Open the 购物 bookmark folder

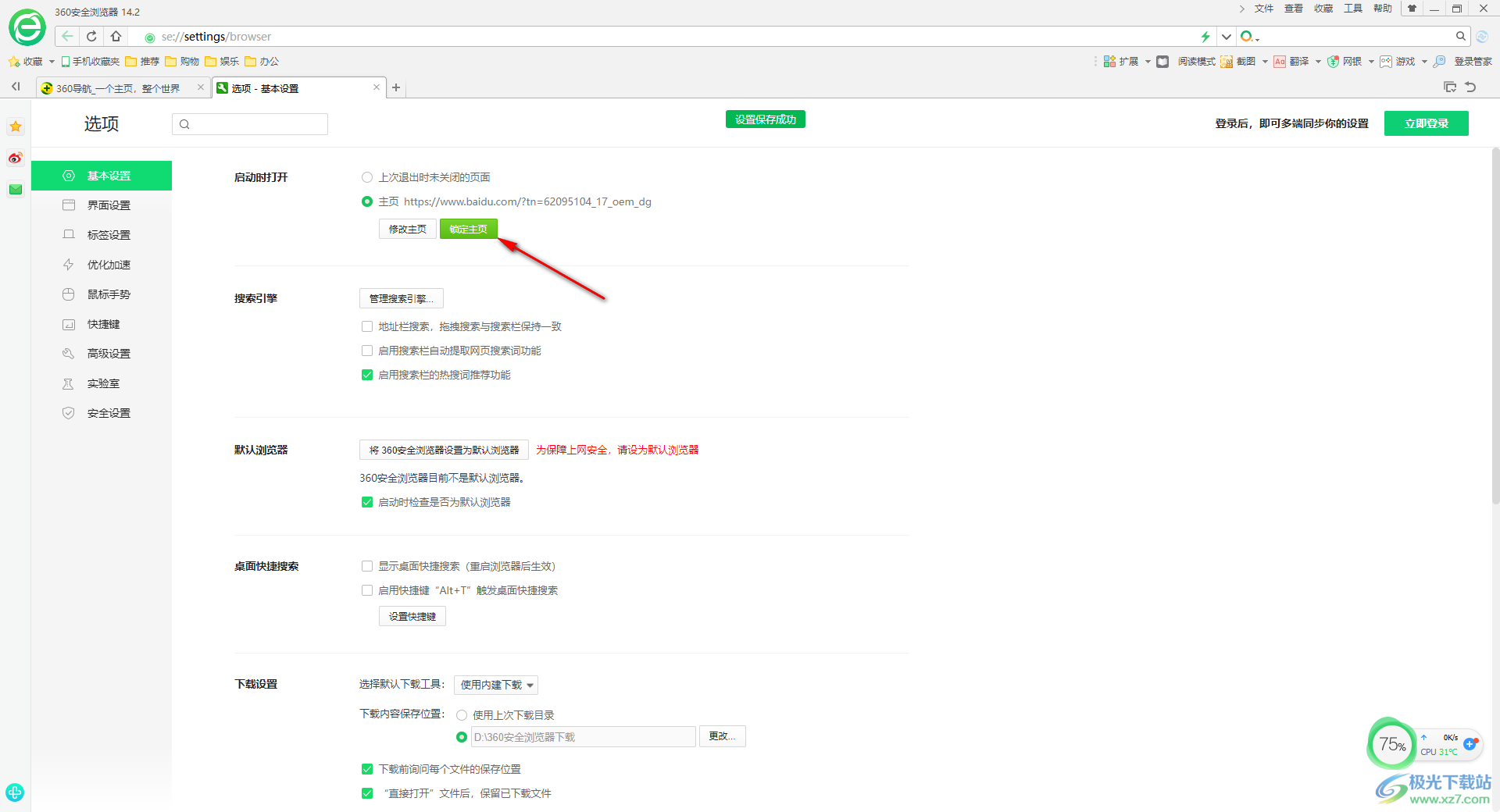(x=182, y=61)
